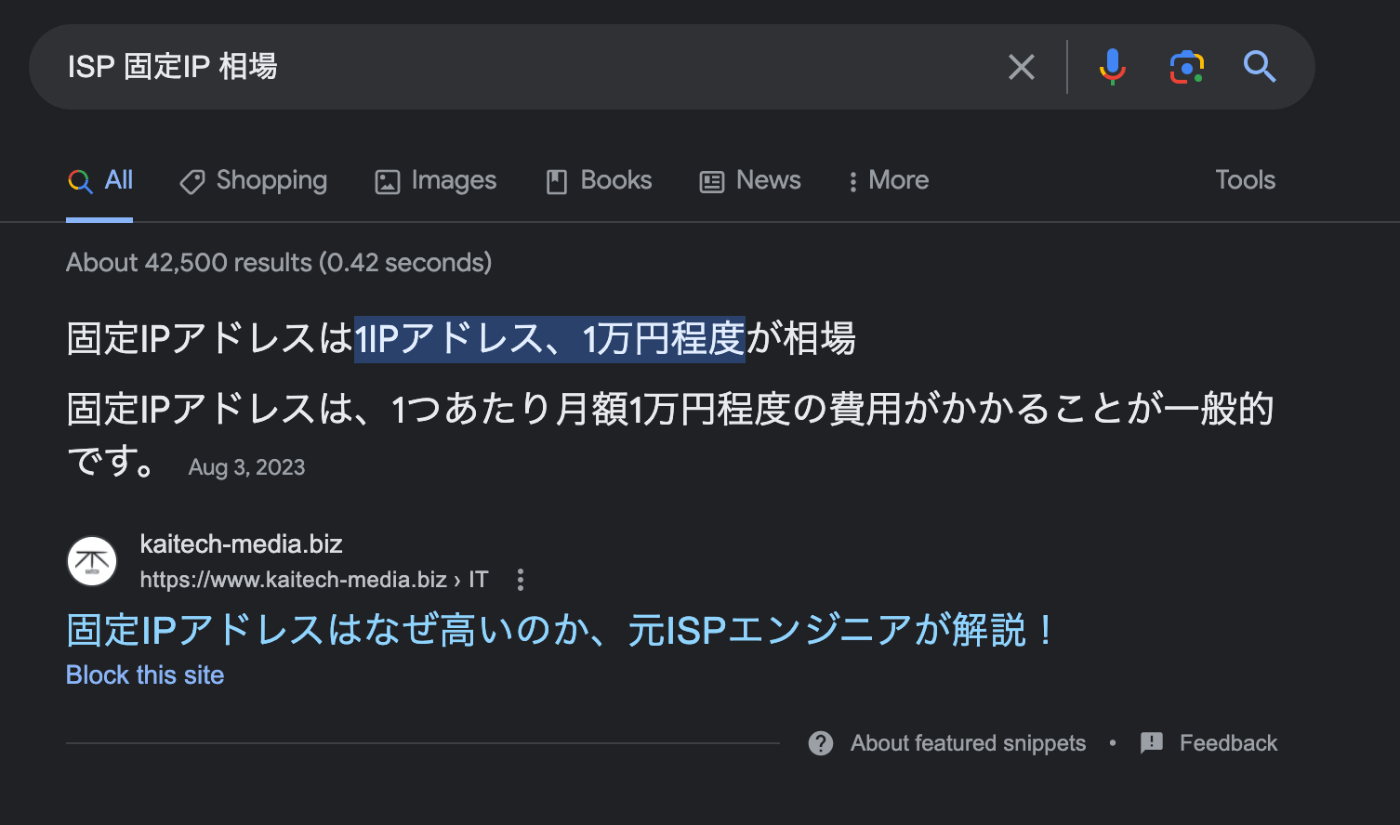Submit search with the magnifier icon

click(x=1260, y=67)
